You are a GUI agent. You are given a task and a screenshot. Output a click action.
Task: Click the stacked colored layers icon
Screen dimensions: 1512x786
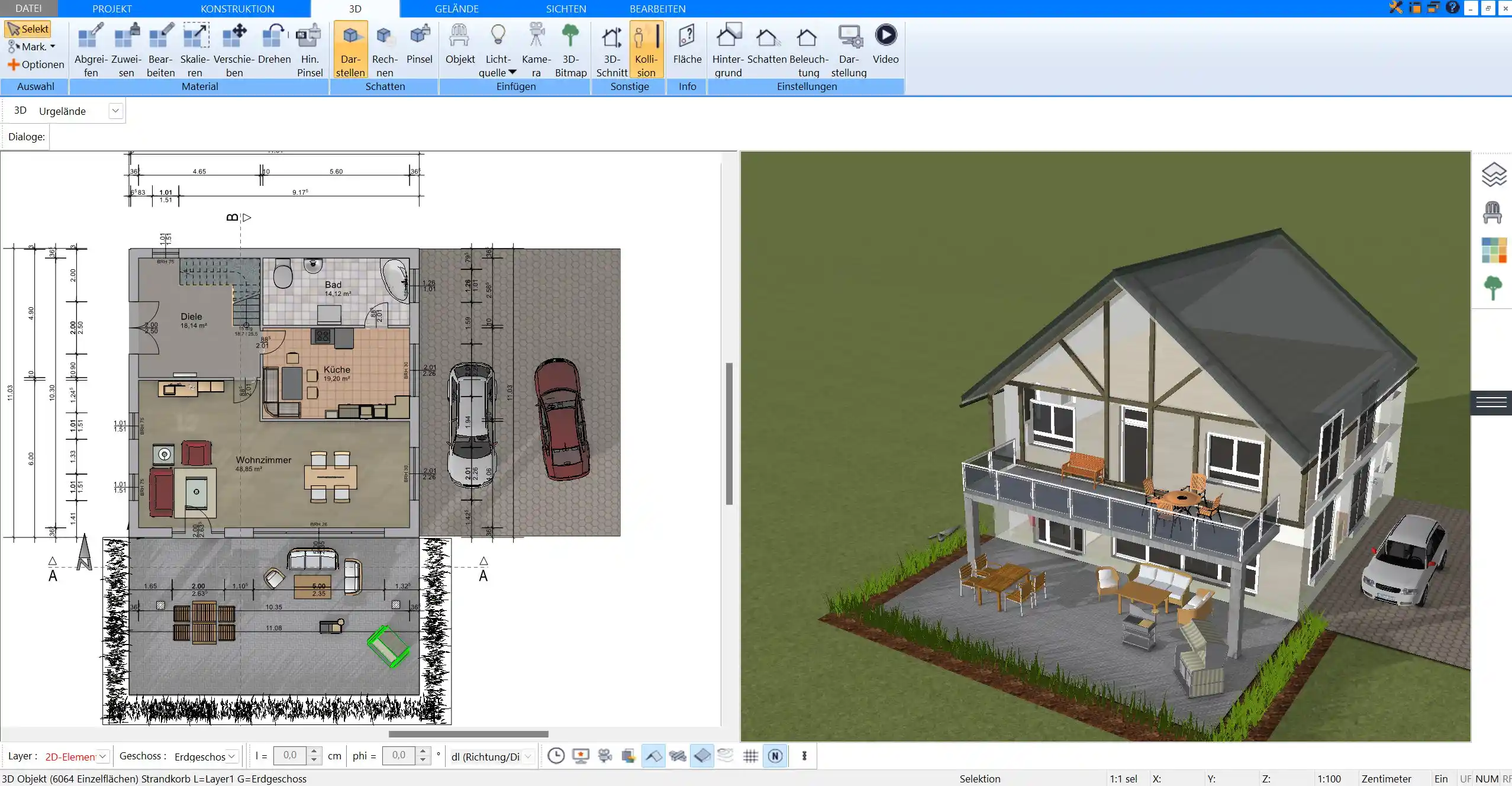pyautogui.click(x=628, y=756)
